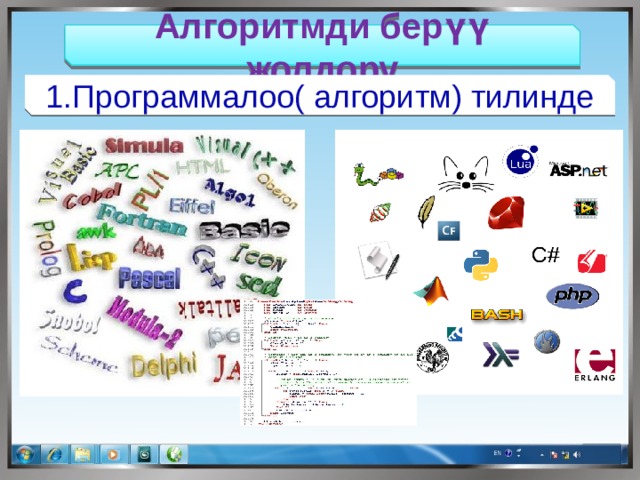Click the striped seashell logo

pos(380,213)
